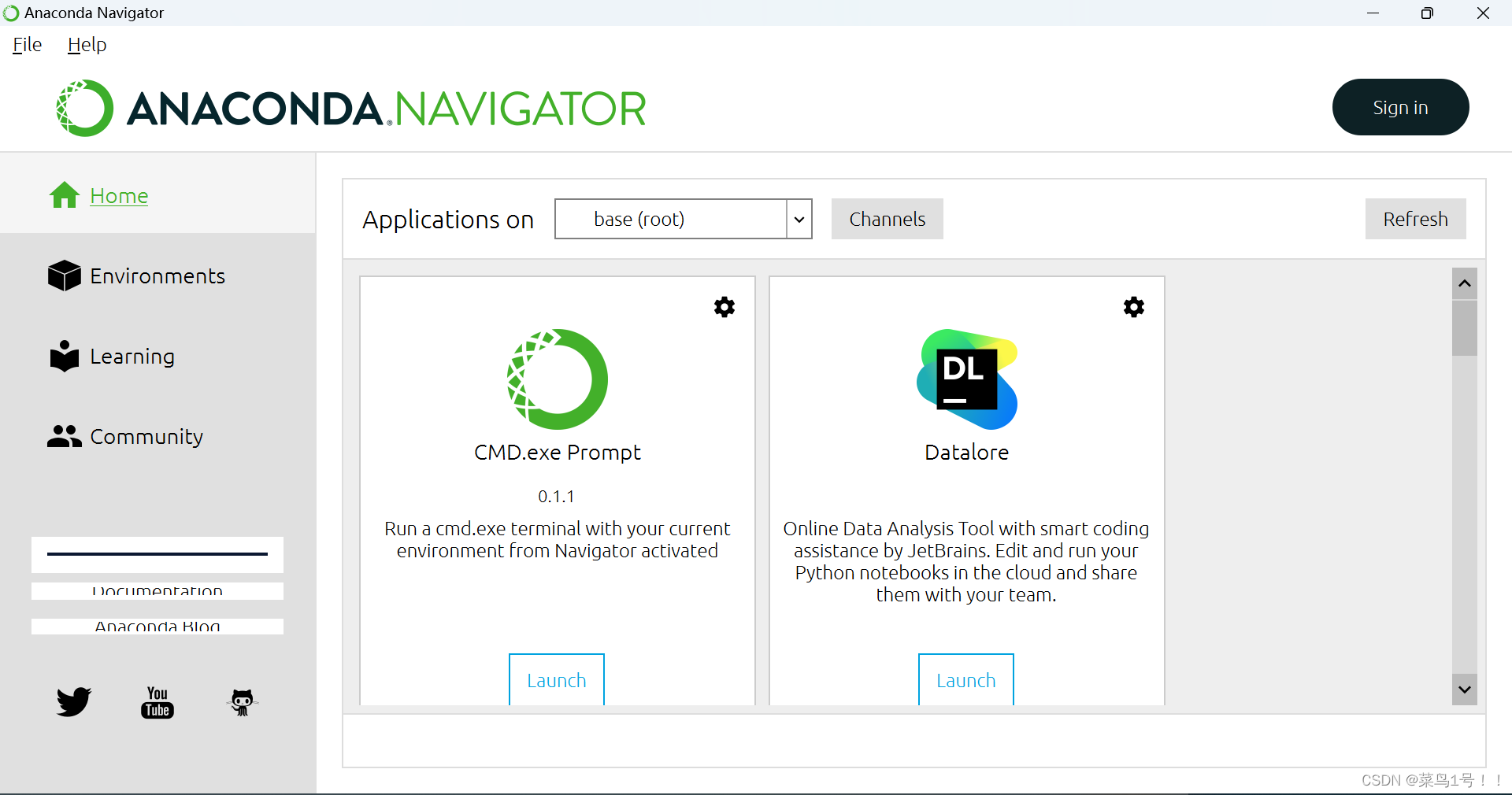Click the CMD.exe Prompt version 0.1.1
The height and width of the screenshot is (795, 1512).
coord(556,497)
